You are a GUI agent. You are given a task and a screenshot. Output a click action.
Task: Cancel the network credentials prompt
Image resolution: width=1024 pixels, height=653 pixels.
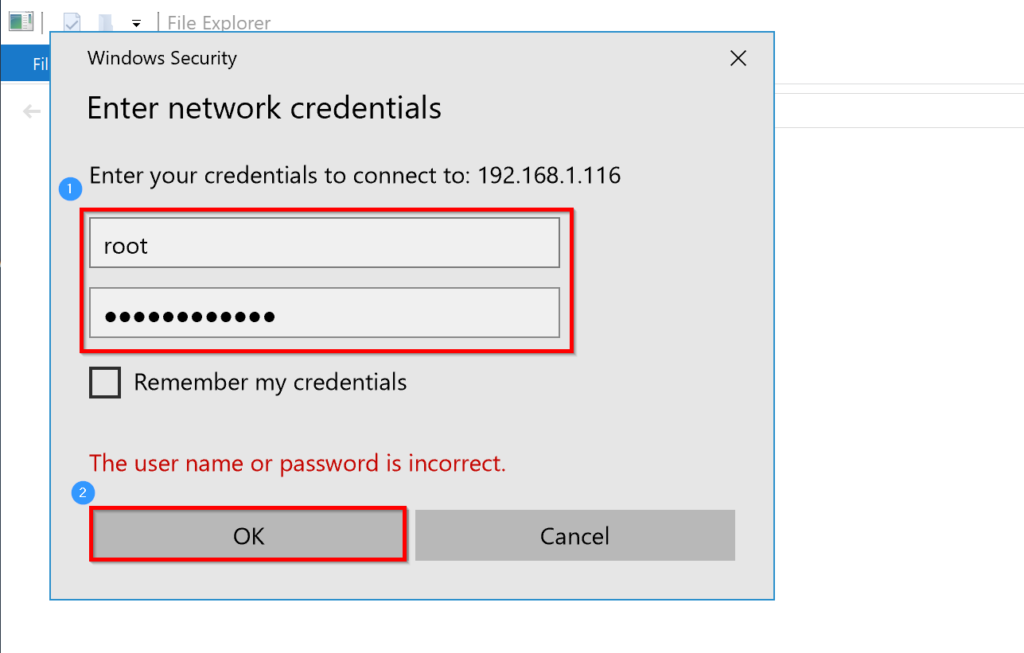[x=574, y=535]
